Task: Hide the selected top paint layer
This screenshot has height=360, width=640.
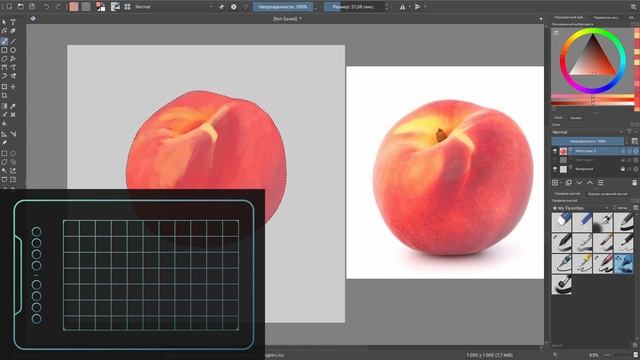Action: pos(555,151)
